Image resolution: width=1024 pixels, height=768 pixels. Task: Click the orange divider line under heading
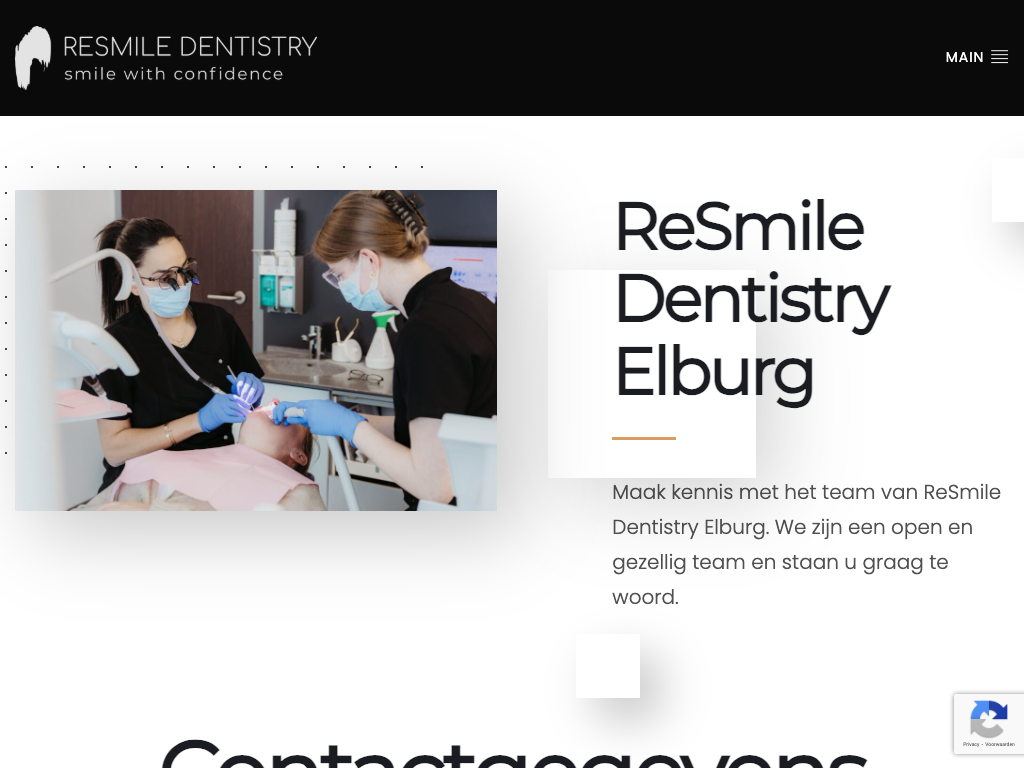(644, 438)
